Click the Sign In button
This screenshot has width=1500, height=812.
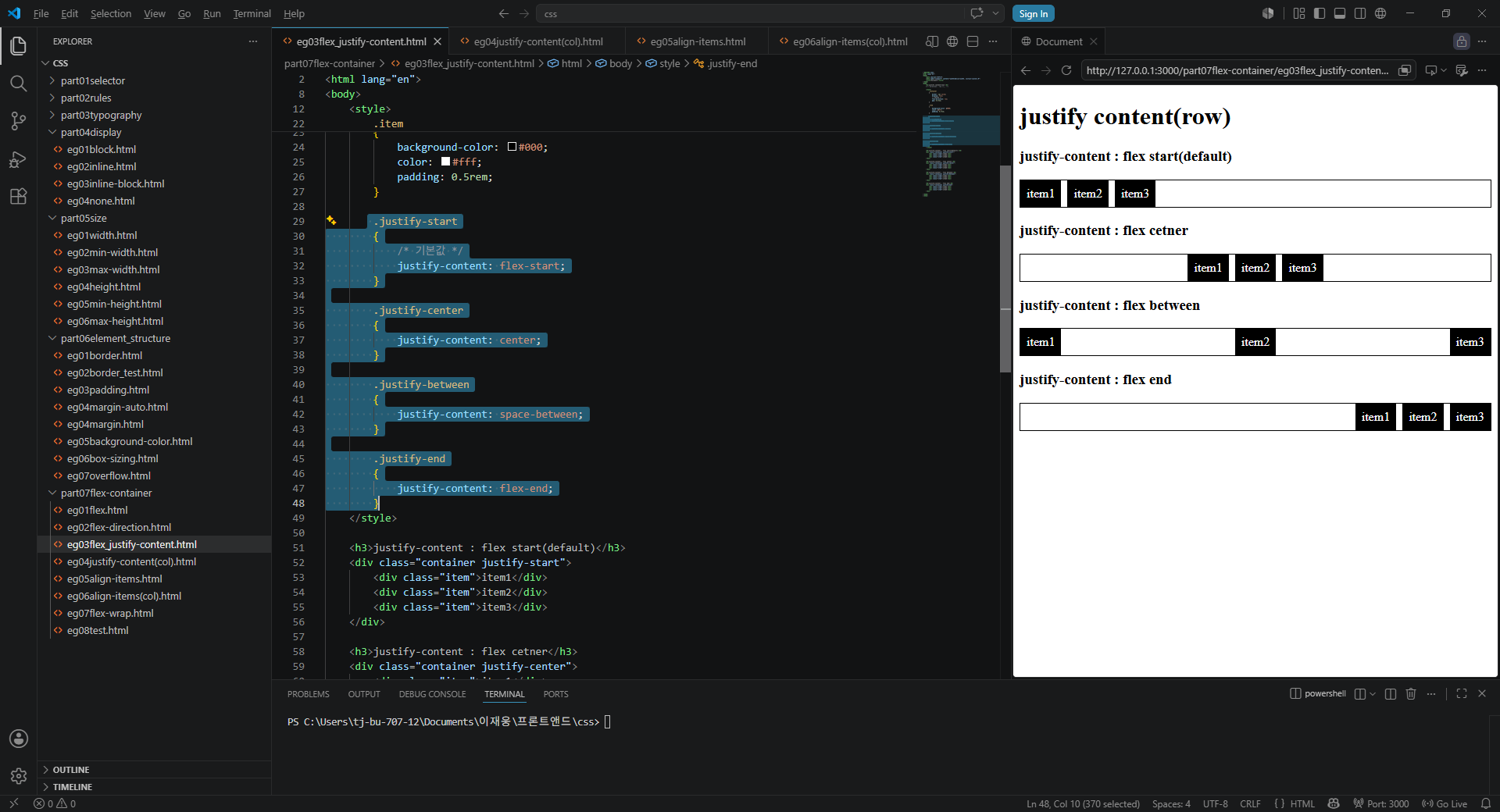click(1033, 13)
